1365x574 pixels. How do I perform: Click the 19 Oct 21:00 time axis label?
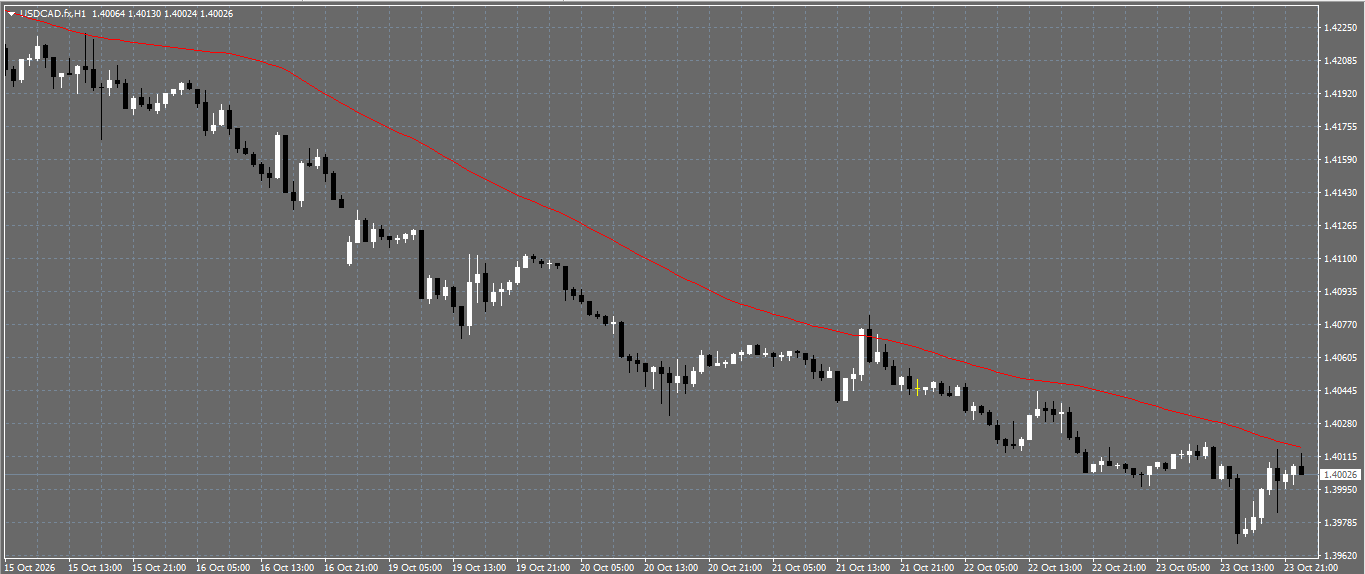pos(543,567)
